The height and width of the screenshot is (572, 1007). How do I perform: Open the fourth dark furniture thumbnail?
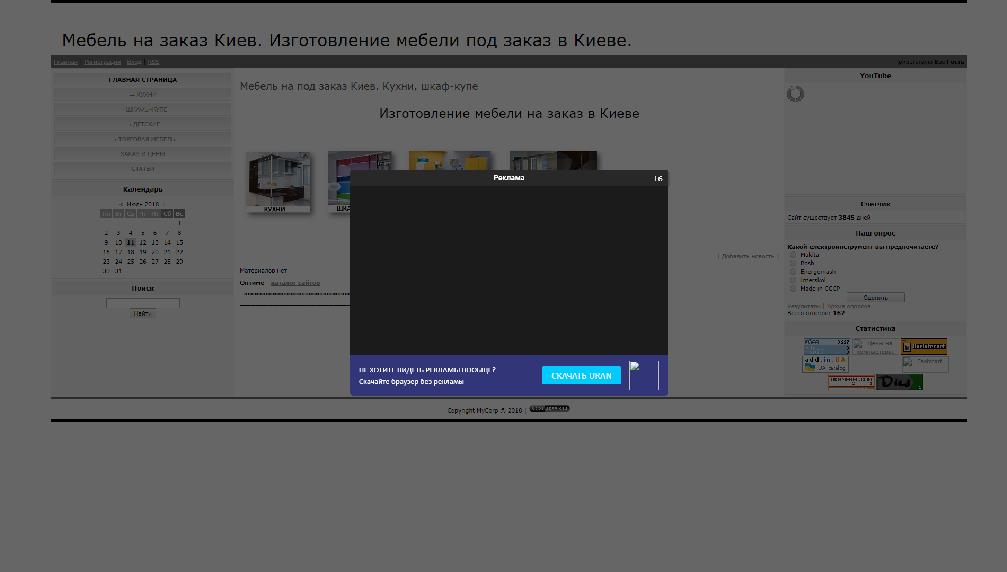click(x=554, y=160)
